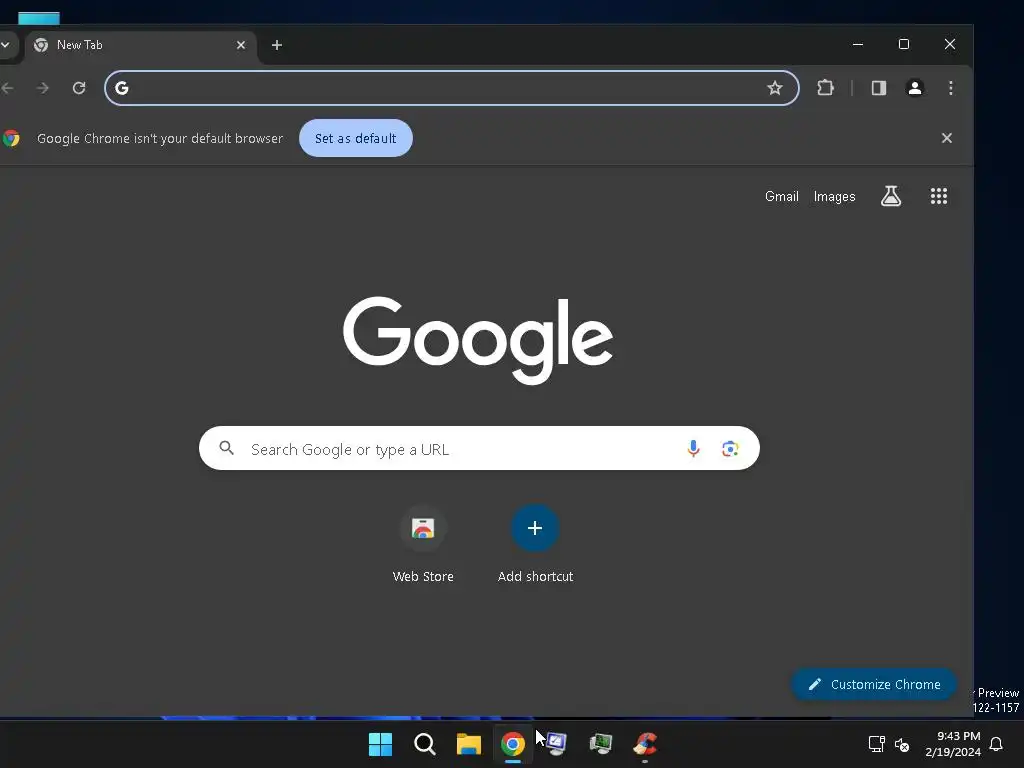
Task: Open the Gmail link
Action: click(x=782, y=196)
